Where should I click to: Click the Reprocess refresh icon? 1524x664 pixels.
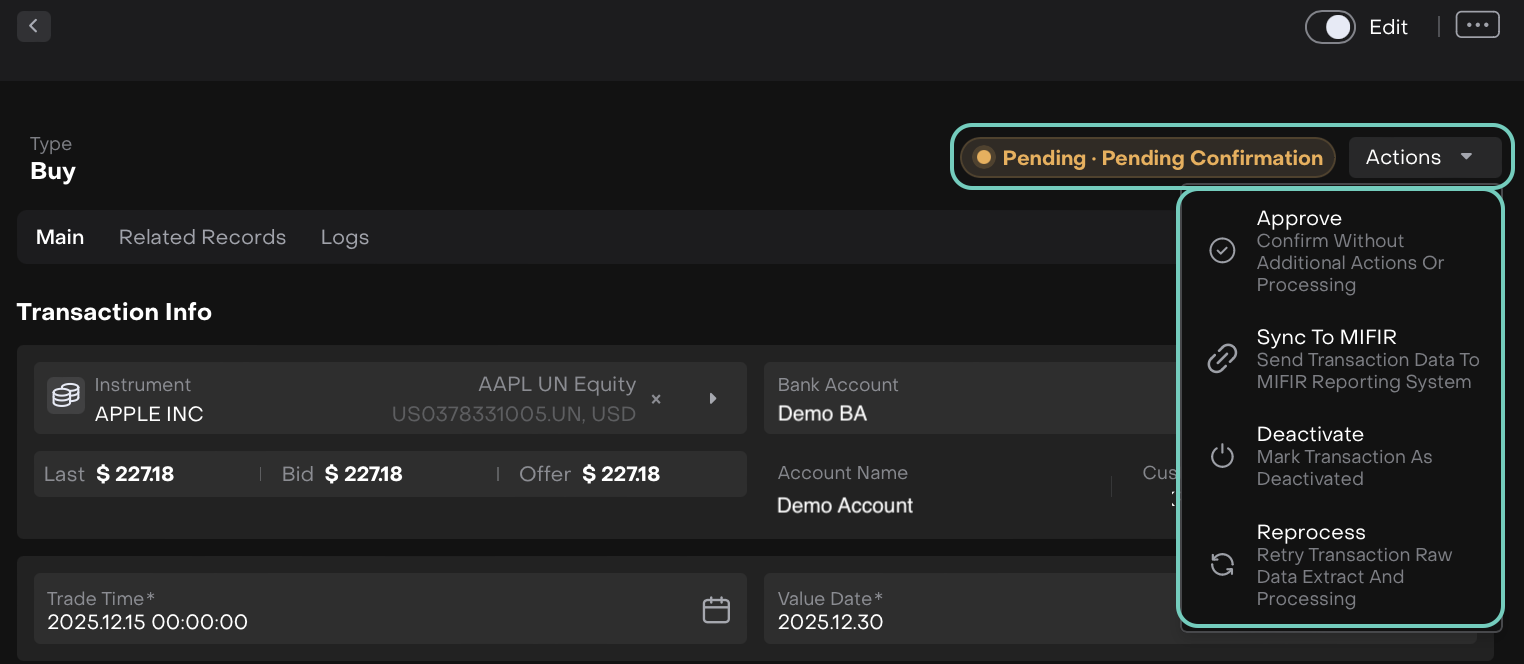point(1222,565)
